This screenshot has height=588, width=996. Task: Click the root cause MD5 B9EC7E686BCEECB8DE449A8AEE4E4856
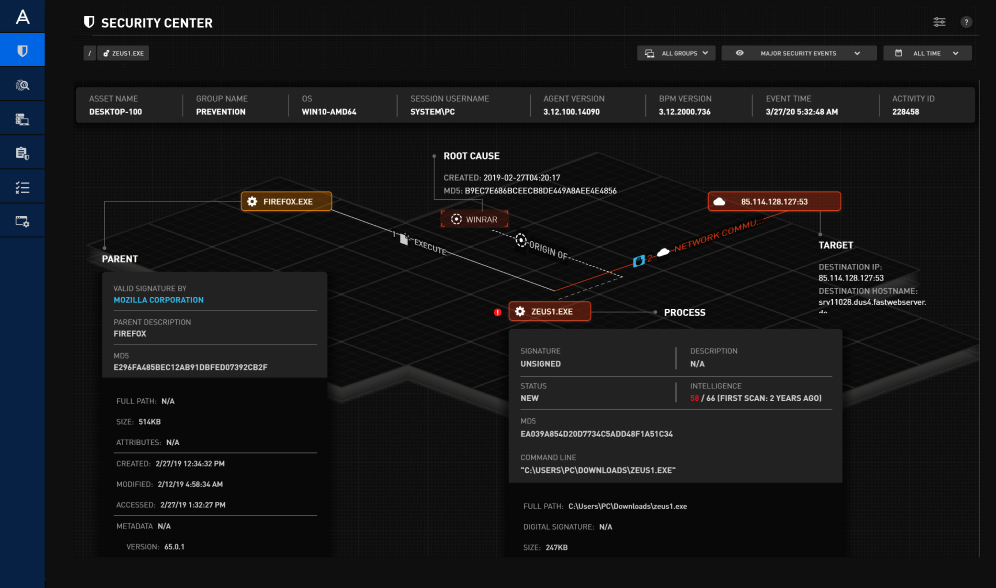[541, 190]
